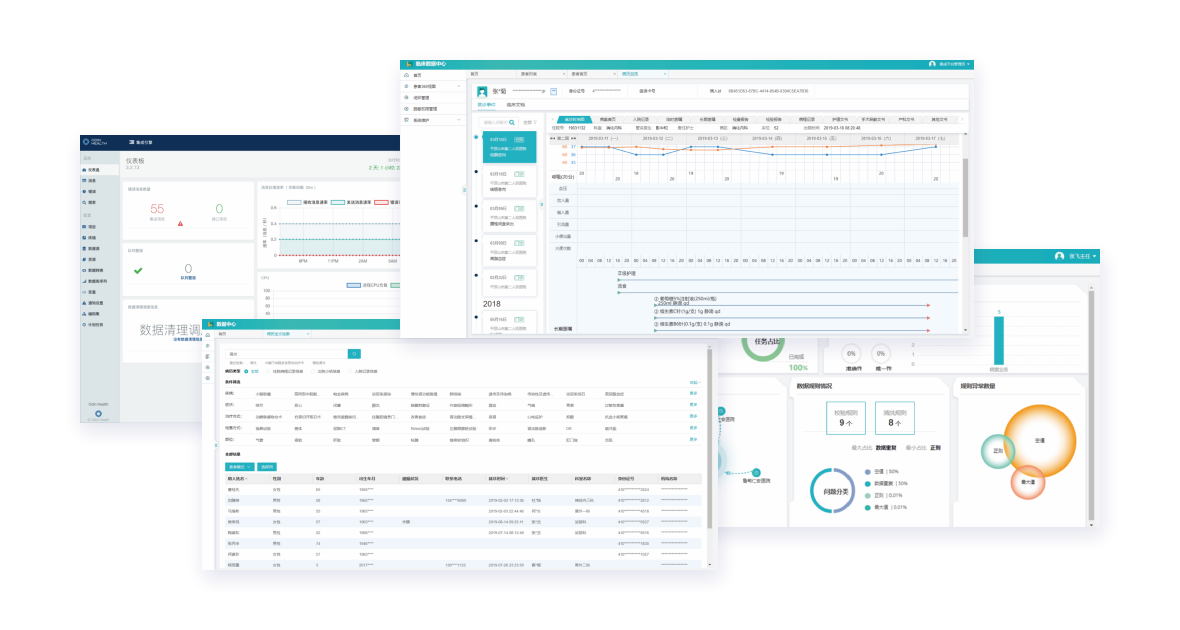1180x630 pixels.
Task: Switch to the 临床文档 tab
Action: [x=515, y=104]
